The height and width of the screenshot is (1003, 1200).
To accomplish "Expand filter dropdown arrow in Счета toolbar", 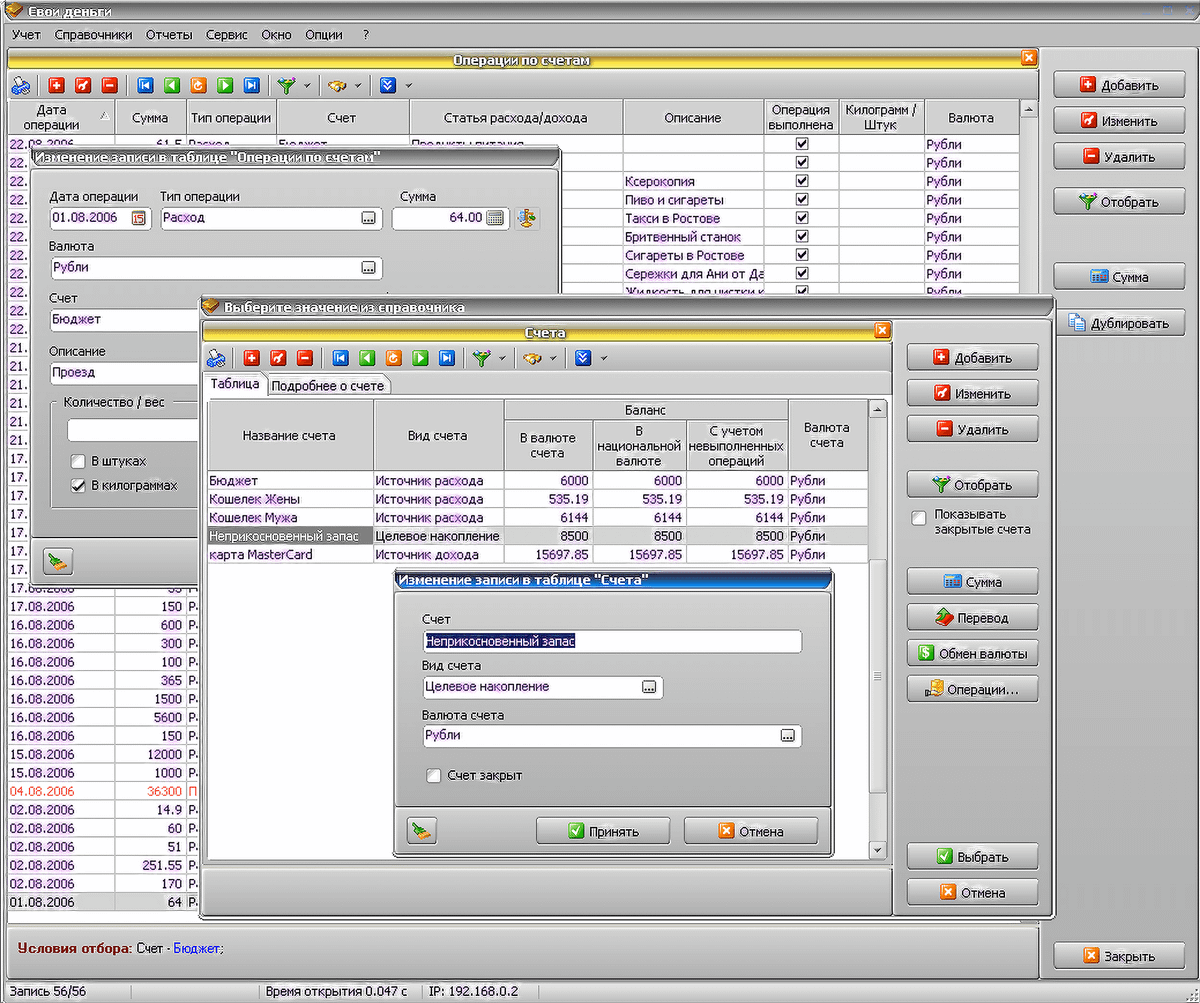I will [502, 358].
